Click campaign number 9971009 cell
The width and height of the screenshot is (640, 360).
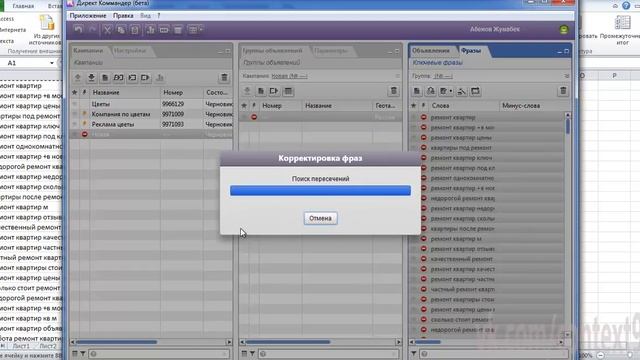tap(181, 114)
